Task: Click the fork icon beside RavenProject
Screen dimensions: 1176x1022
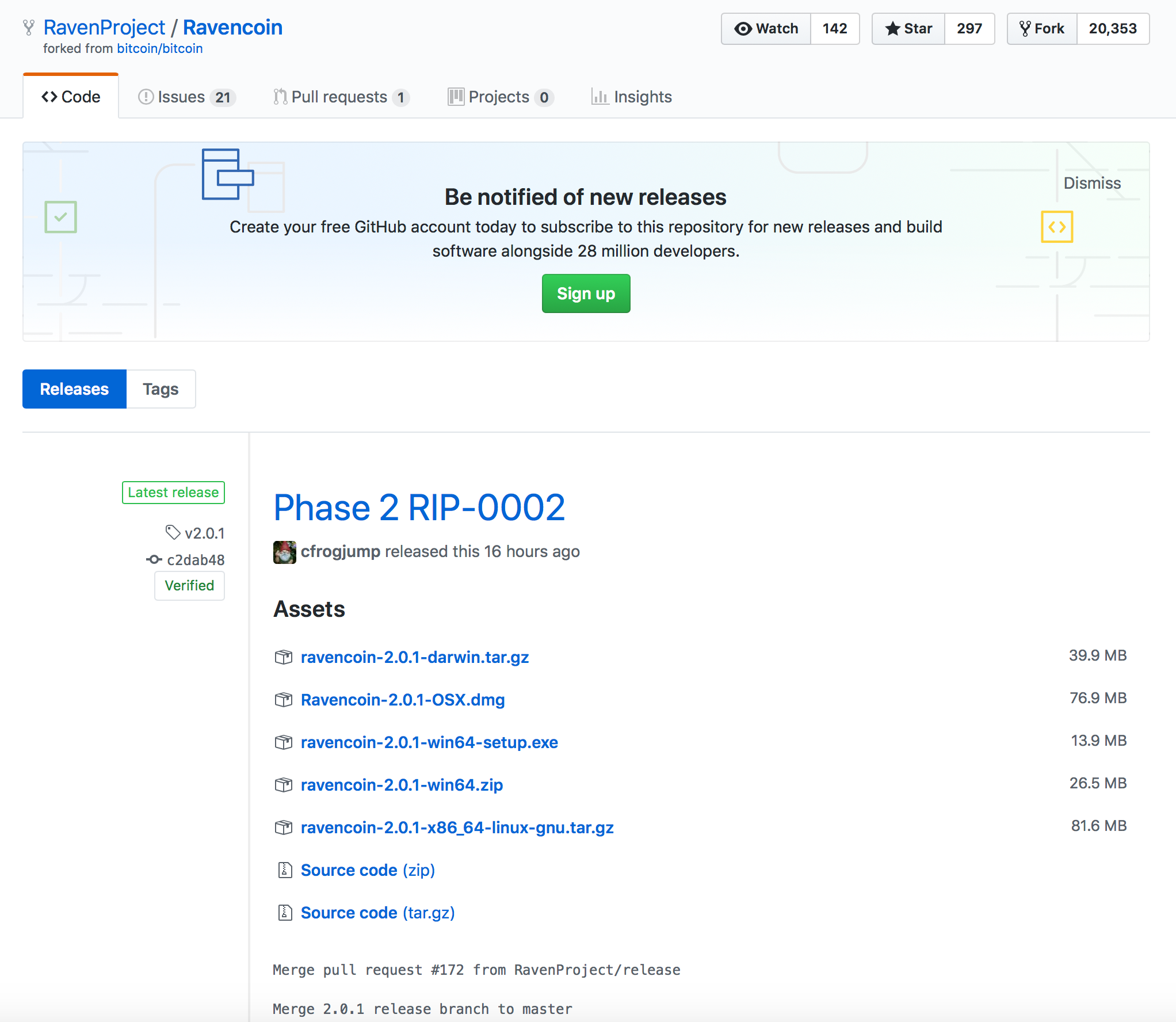Action: [x=29, y=28]
